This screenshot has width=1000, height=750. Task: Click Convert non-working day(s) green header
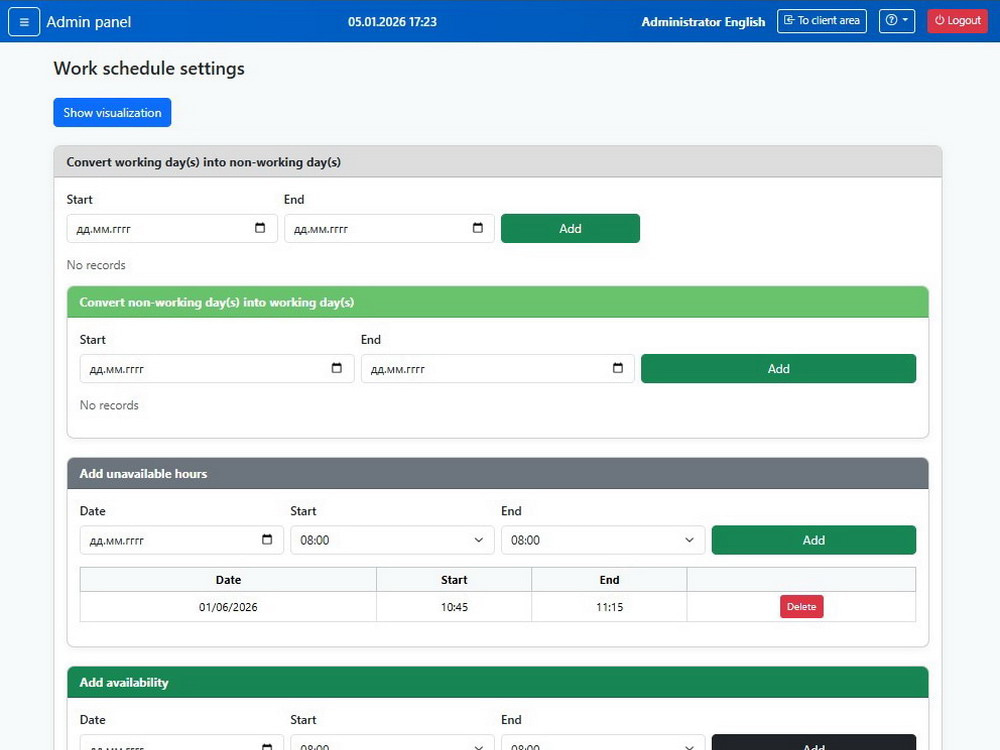497,302
